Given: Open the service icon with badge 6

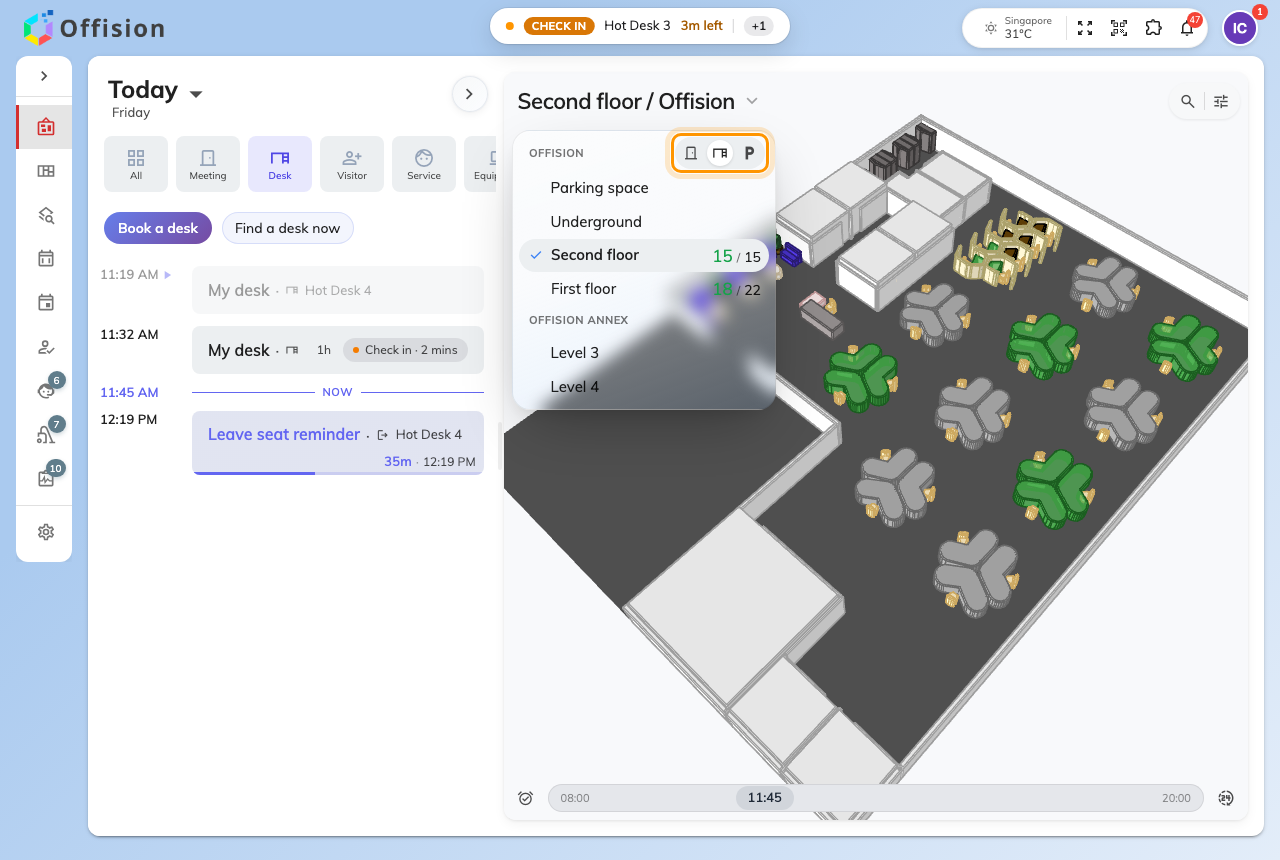Looking at the screenshot, I should coord(46,390).
